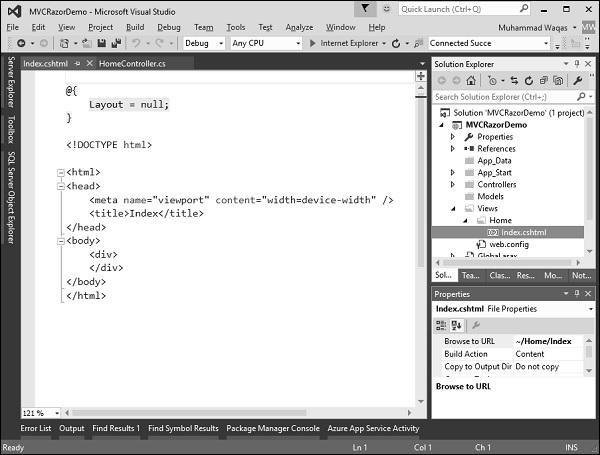Start debugging with Internet Explorer play button
This screenshot has height=455, width=600.
313,43
